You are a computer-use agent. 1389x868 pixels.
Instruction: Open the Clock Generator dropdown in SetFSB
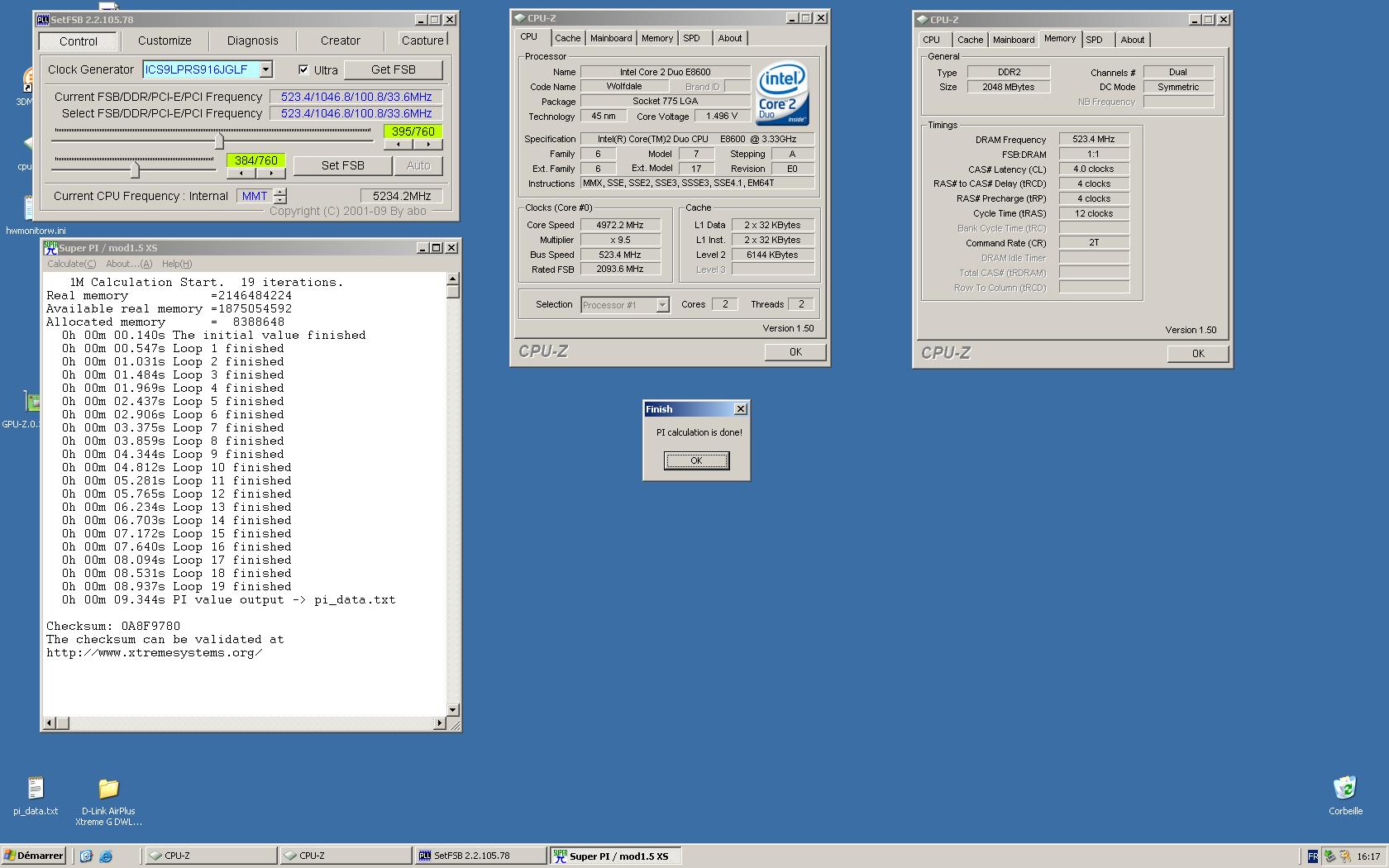point(266,69)
